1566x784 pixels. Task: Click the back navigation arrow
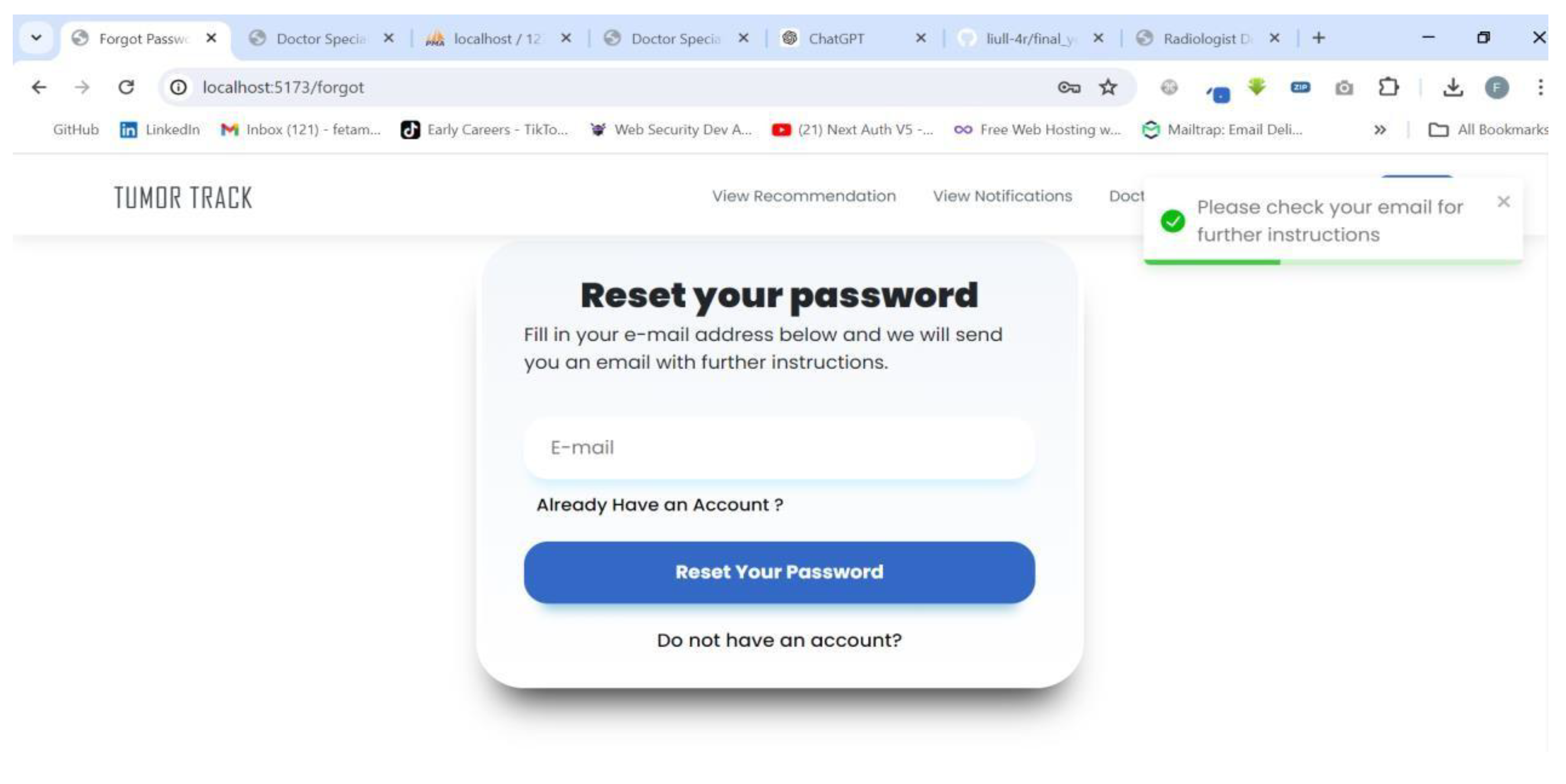(39, 87)
